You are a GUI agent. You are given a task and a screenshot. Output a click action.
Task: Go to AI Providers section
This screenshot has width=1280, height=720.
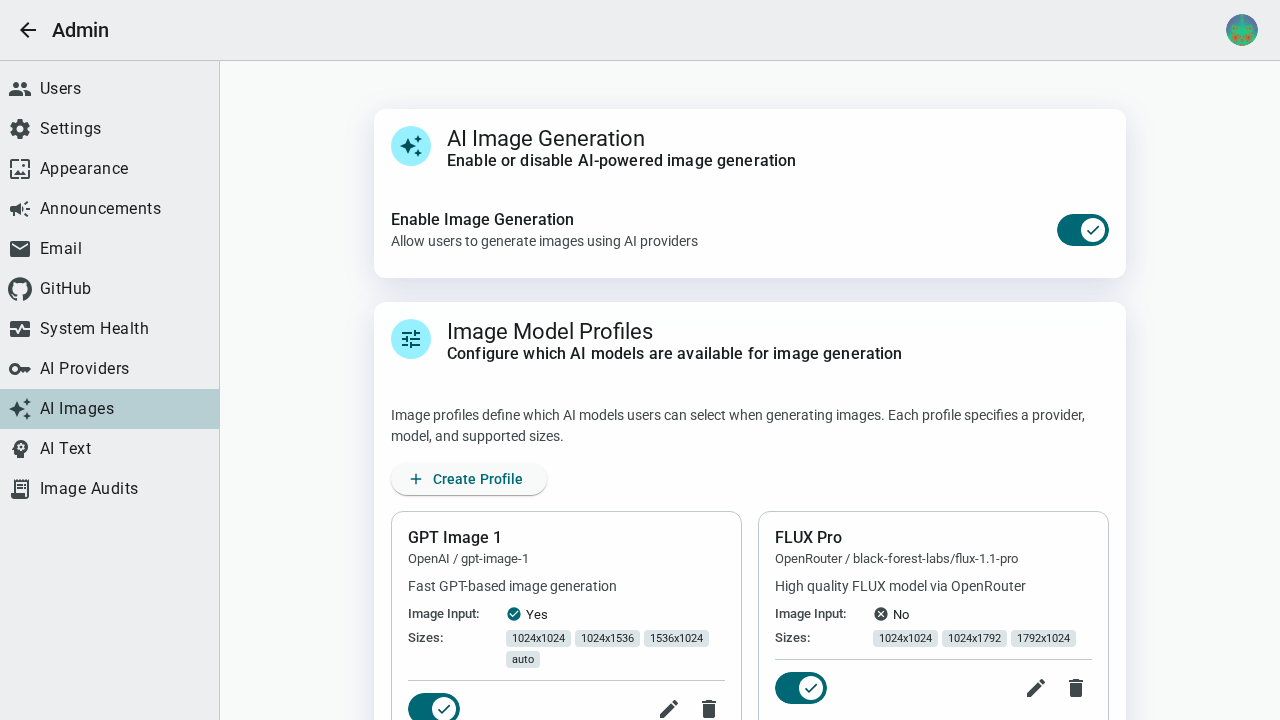(109, 369)
